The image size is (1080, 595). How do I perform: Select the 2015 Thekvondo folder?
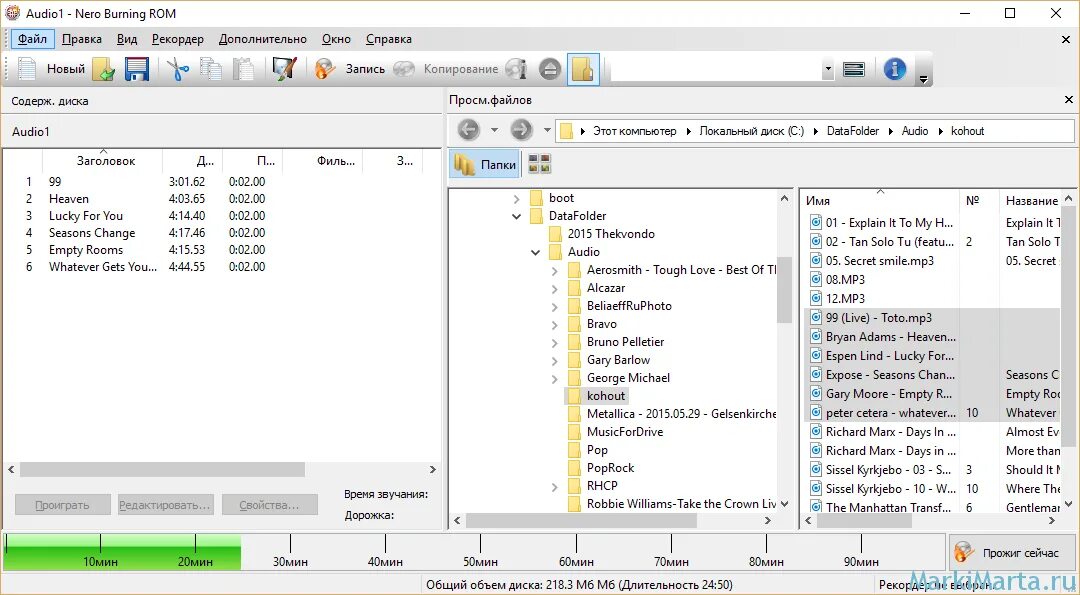pos(611,234)
